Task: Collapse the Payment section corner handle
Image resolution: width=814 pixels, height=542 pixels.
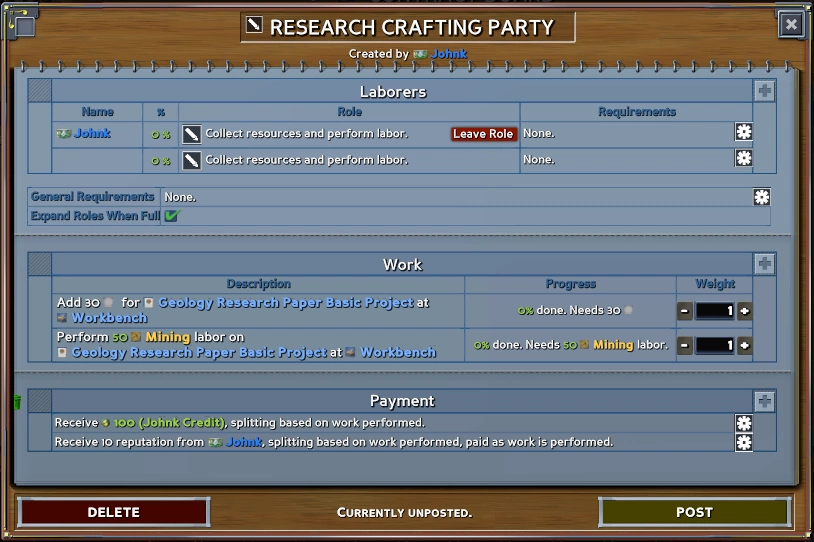Action: [40, 401]
